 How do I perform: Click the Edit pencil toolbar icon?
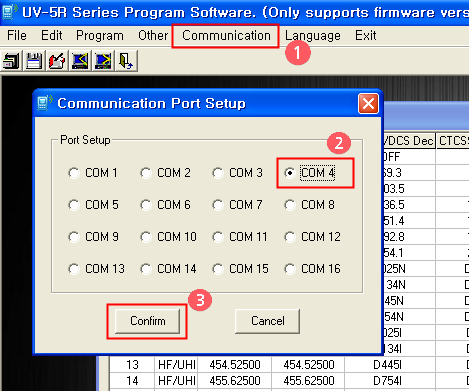pos(57,61)
